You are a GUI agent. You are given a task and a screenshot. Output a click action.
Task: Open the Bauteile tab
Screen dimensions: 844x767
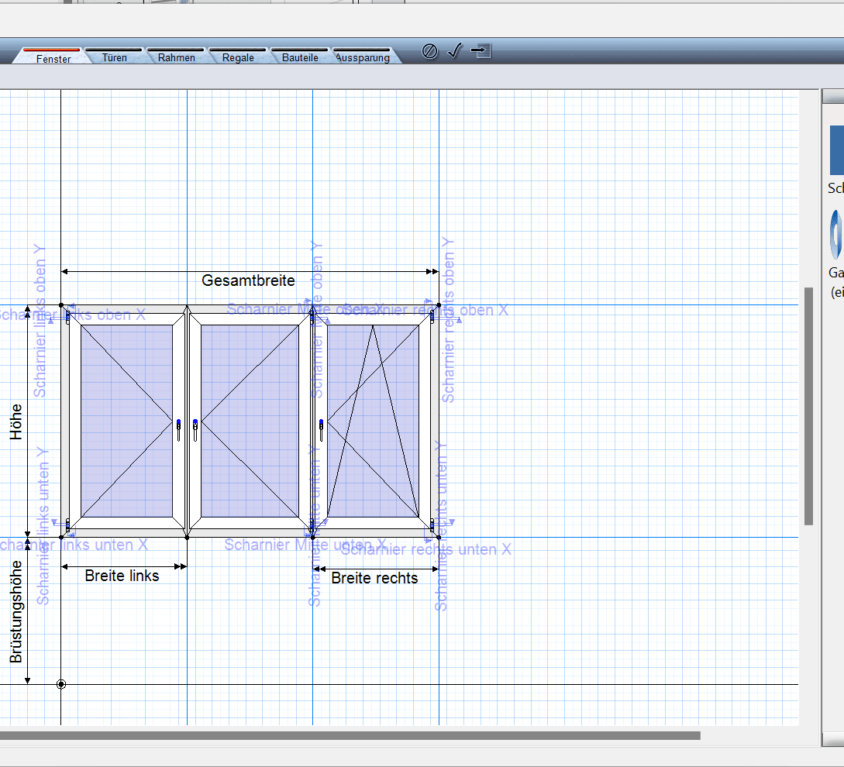click(x=300, y=57)
